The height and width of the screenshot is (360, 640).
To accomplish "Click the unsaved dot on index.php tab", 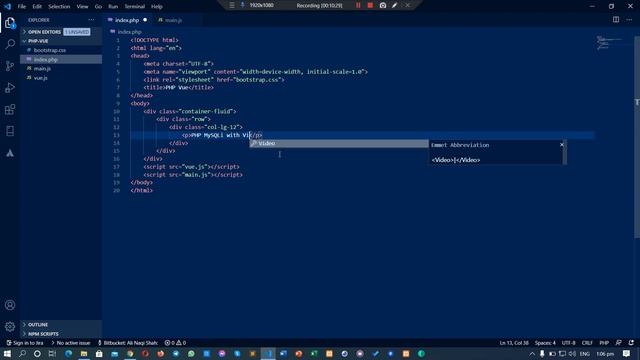I will [145, 20].
